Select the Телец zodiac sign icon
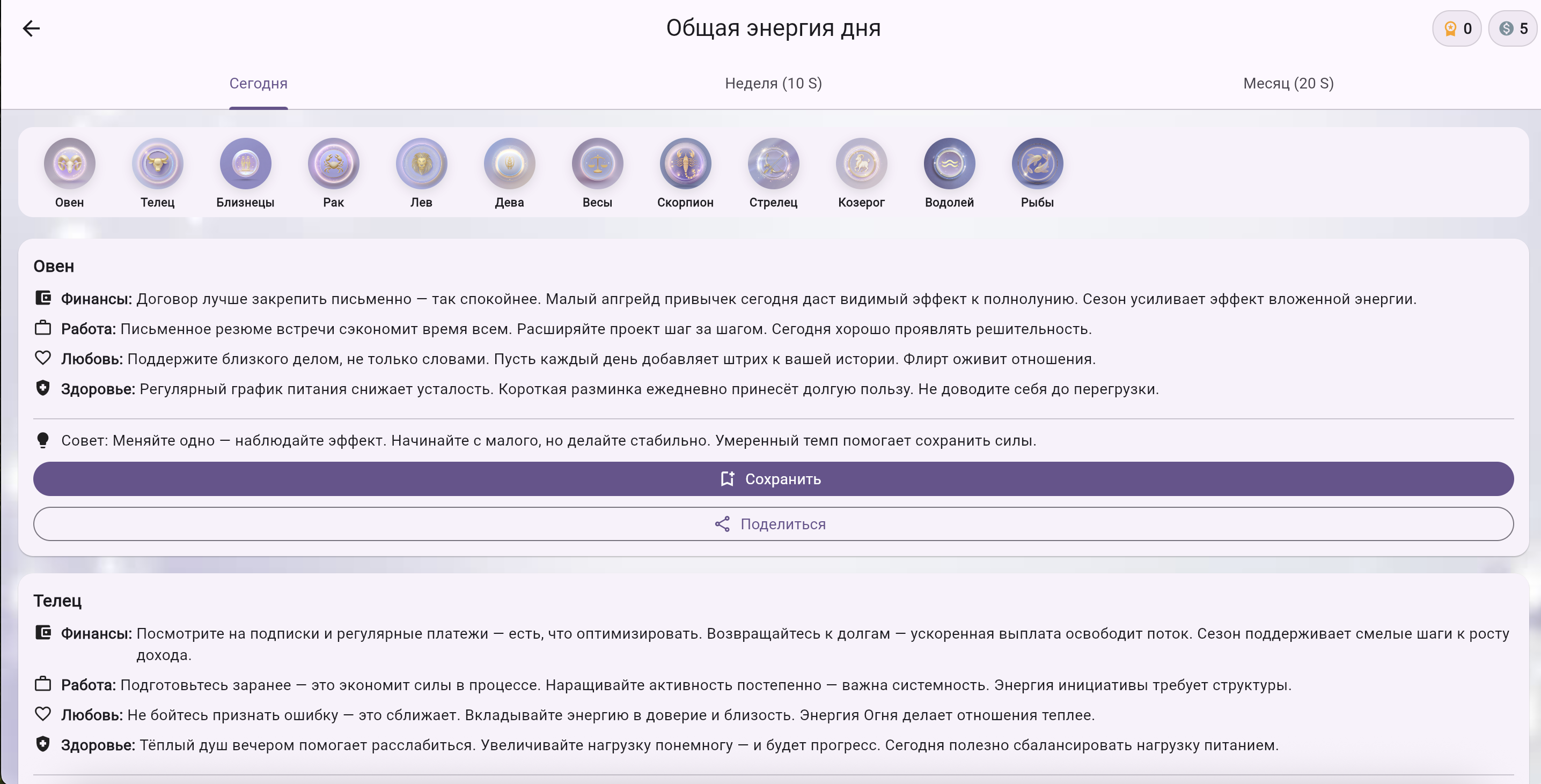The image size is (1541, 784). 157,163
